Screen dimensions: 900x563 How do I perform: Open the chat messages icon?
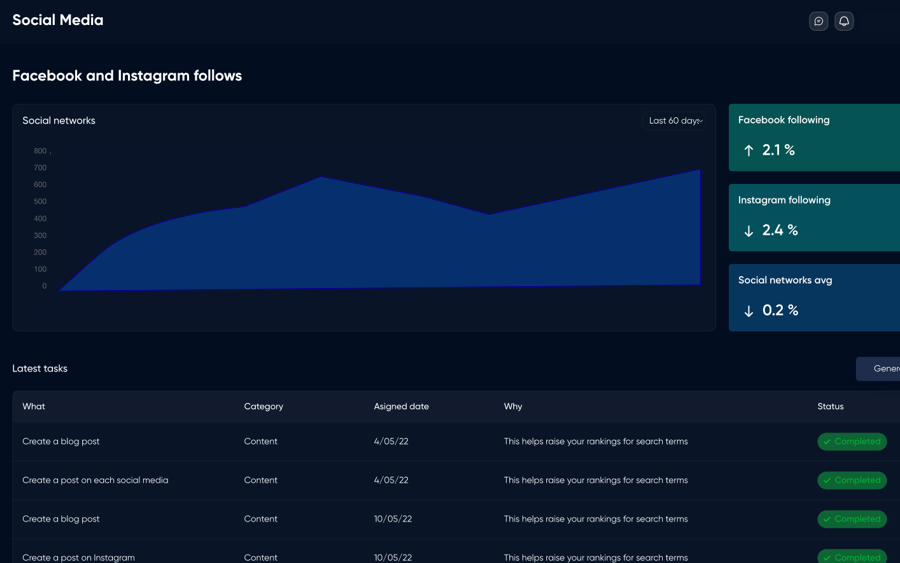coord(818,21)
